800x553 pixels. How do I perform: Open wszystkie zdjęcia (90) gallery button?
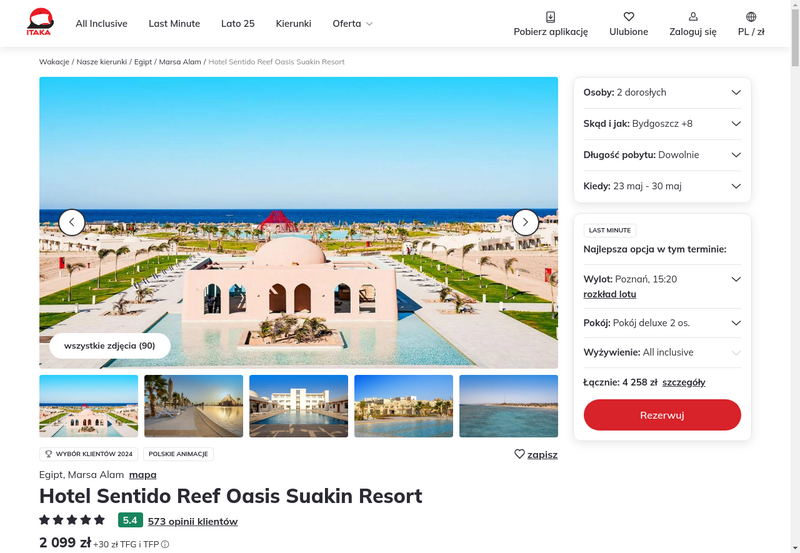coord(110,346)
